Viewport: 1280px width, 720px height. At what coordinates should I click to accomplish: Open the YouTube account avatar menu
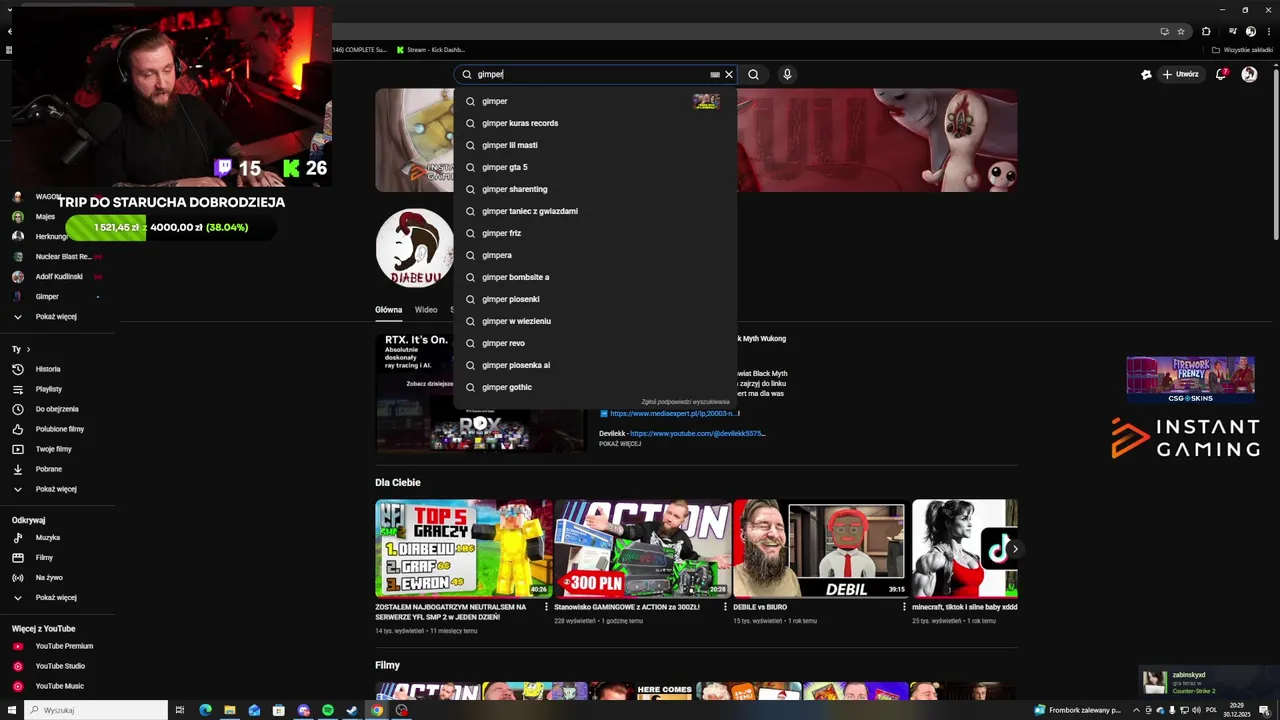point(1249,74)
